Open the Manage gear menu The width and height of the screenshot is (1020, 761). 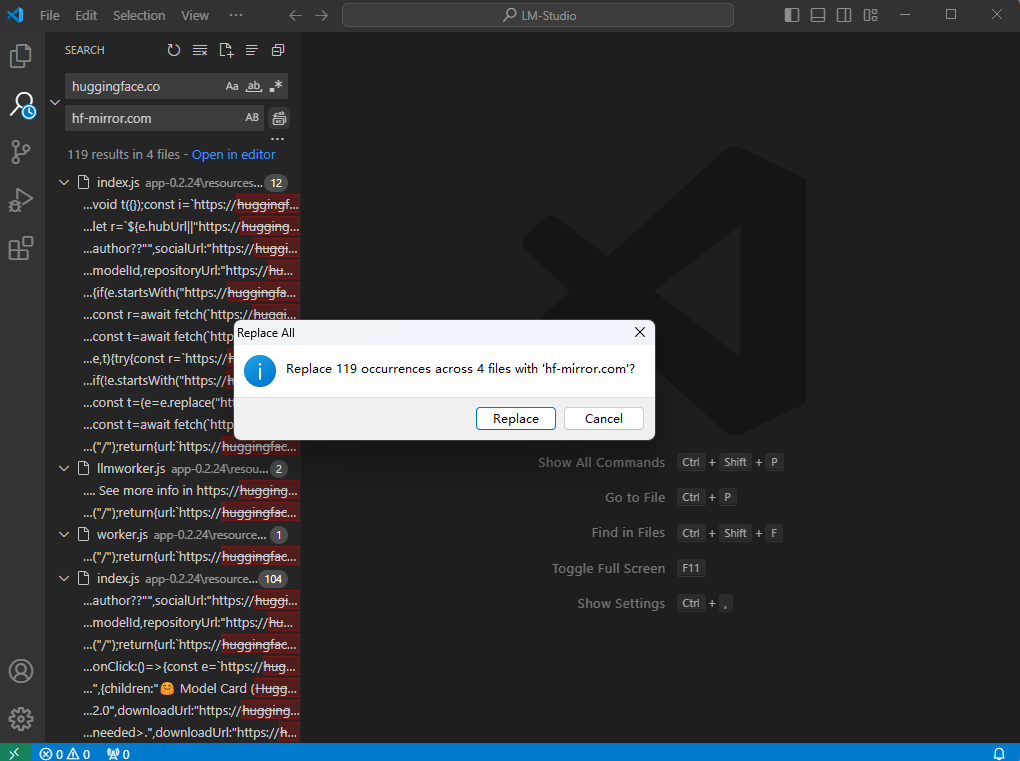pyautogui.click(x=21, y=719)
